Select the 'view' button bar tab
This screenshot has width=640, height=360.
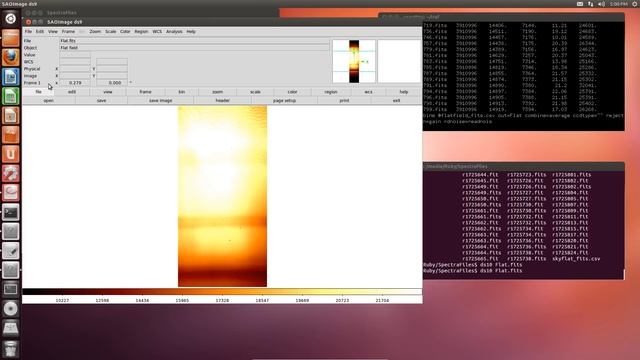click(x=108, y=92)
